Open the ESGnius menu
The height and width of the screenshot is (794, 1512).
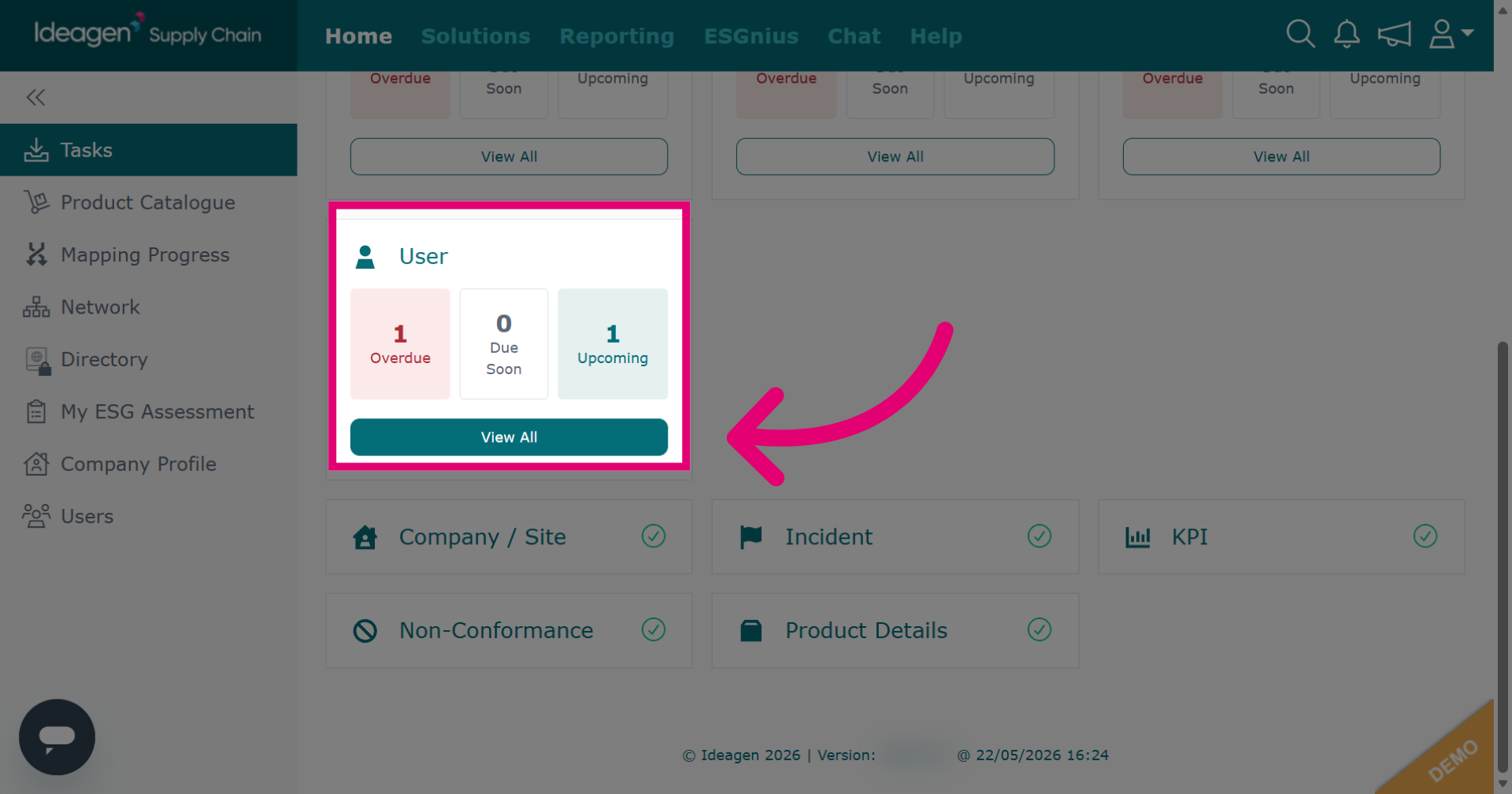(x=751, y=36)
